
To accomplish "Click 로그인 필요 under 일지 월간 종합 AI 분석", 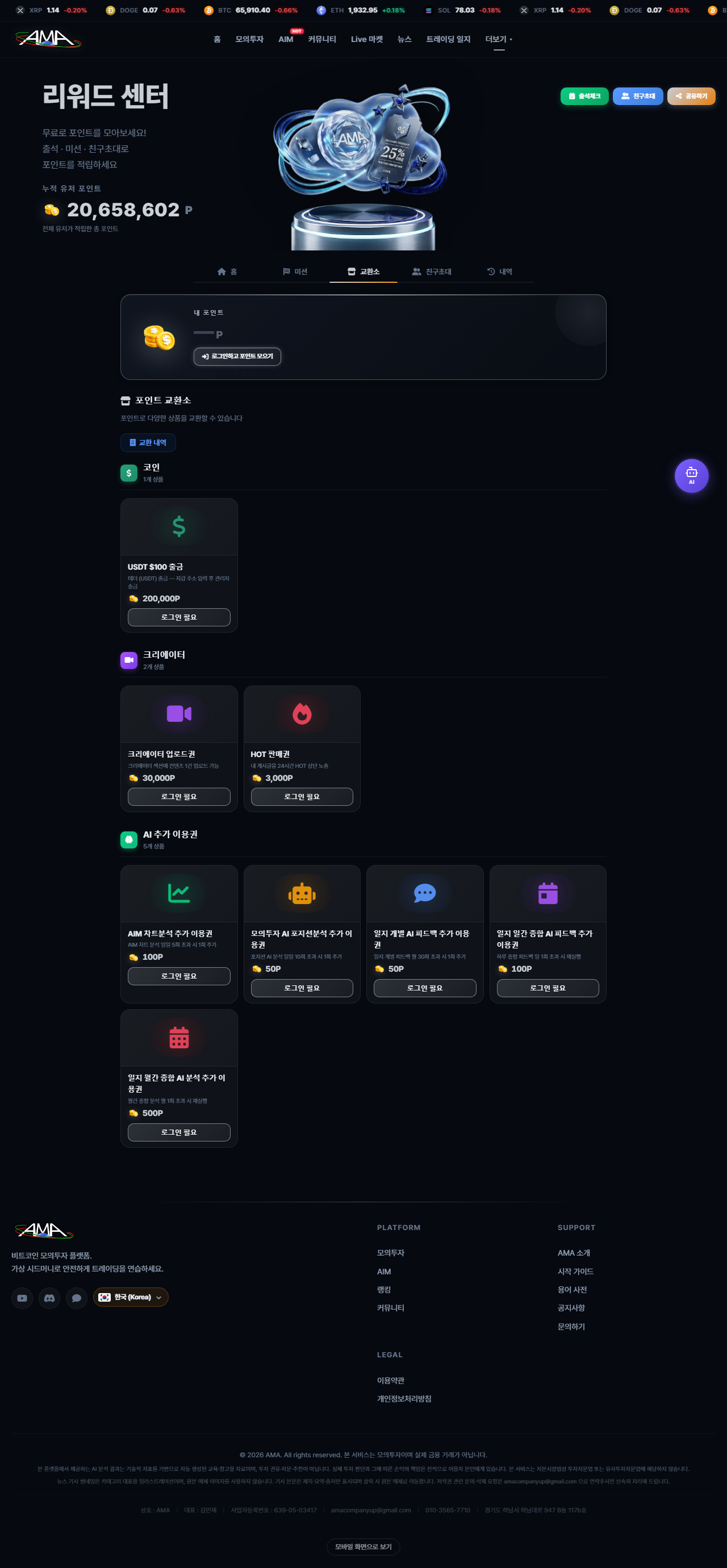I will coord(179,1132).
